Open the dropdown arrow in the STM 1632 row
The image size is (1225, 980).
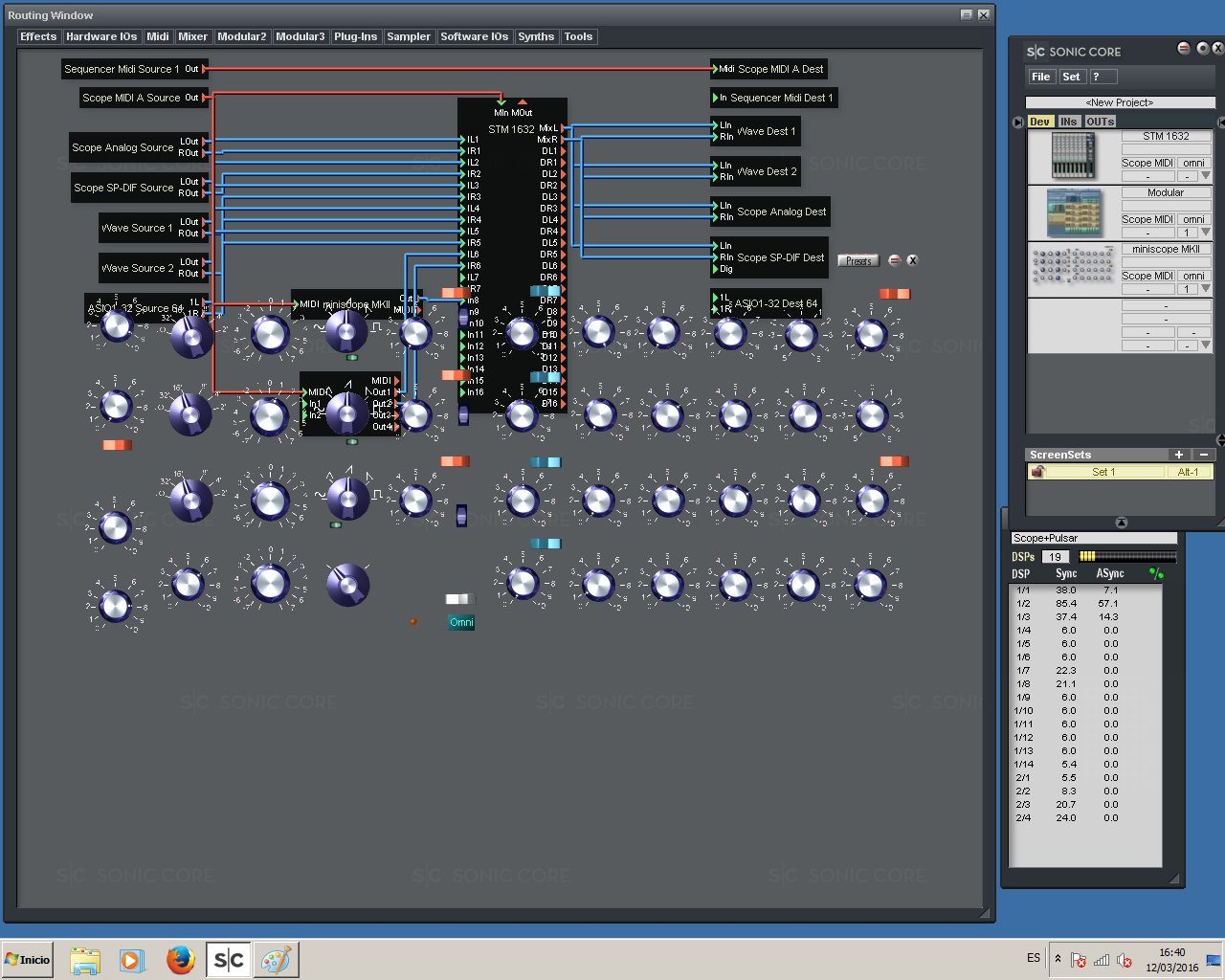[x=1206, y=176]
